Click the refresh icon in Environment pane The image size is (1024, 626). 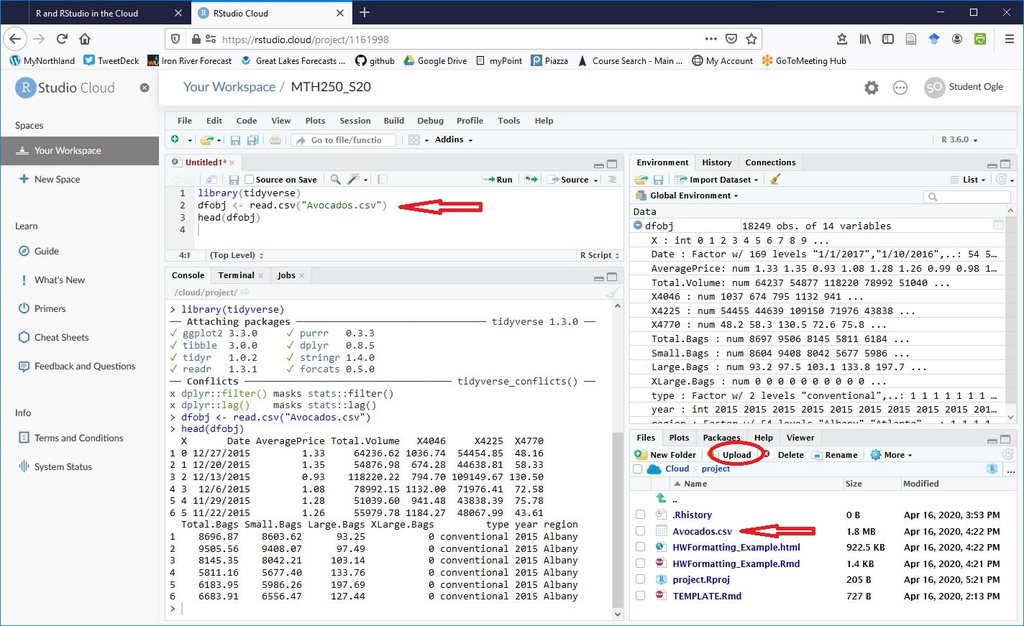(1001, 180)
